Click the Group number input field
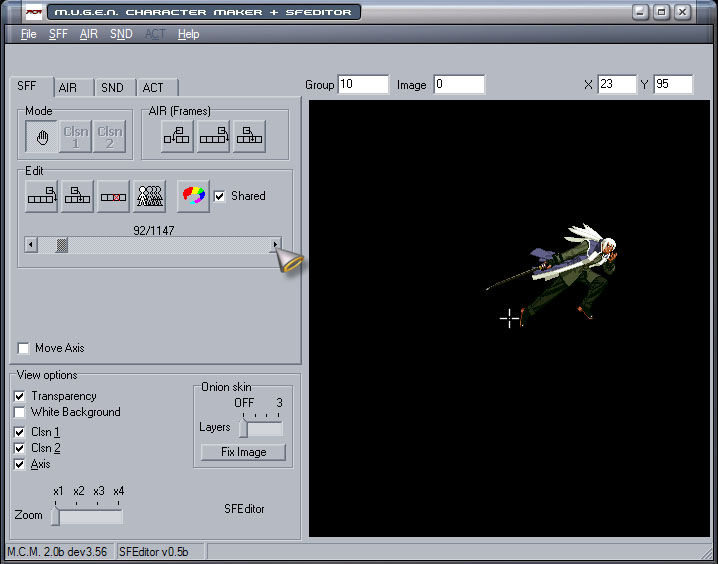The height and width of the screenshot is (564, 718). point(363,85)
